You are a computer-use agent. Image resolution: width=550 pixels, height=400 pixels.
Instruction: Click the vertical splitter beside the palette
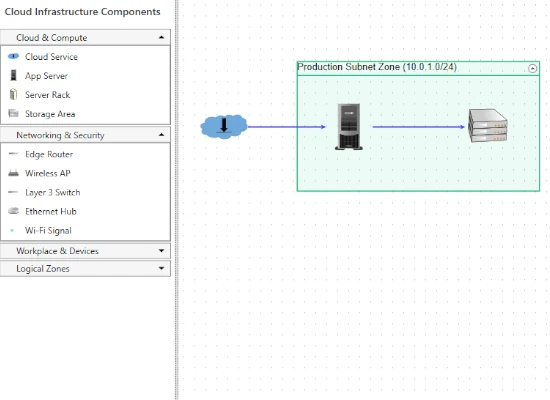[x=177, y=200]
